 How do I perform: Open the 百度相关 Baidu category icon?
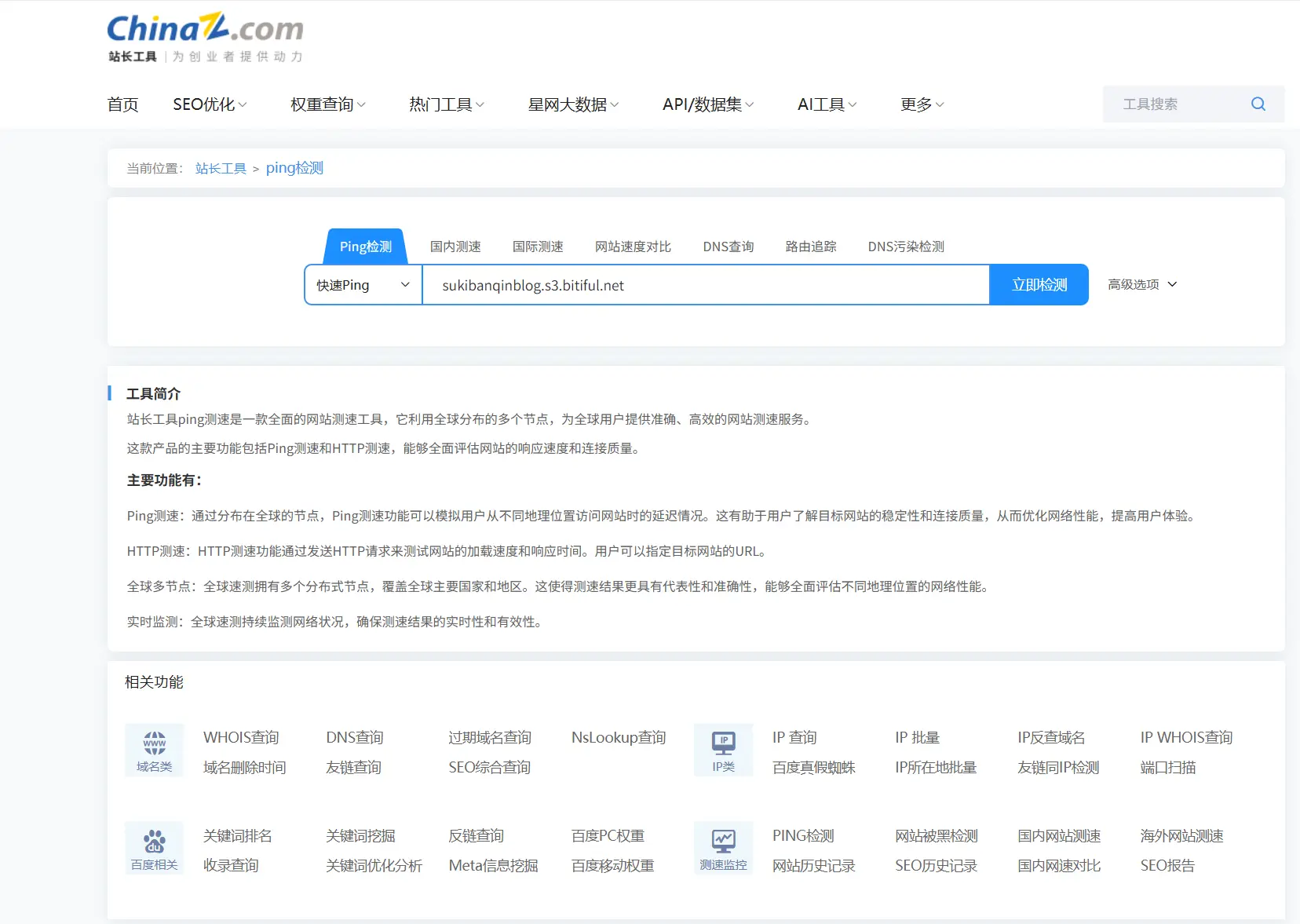point(154,848)
